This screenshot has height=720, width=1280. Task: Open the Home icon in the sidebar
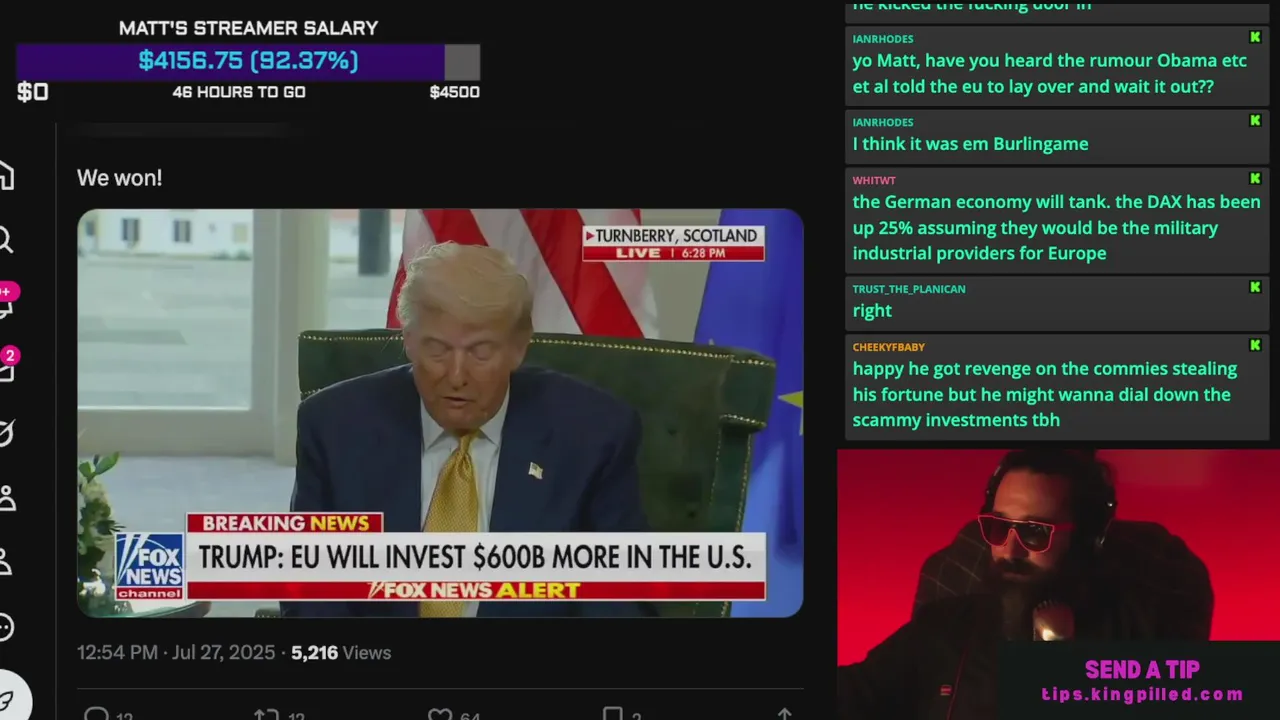pos(5,176)
